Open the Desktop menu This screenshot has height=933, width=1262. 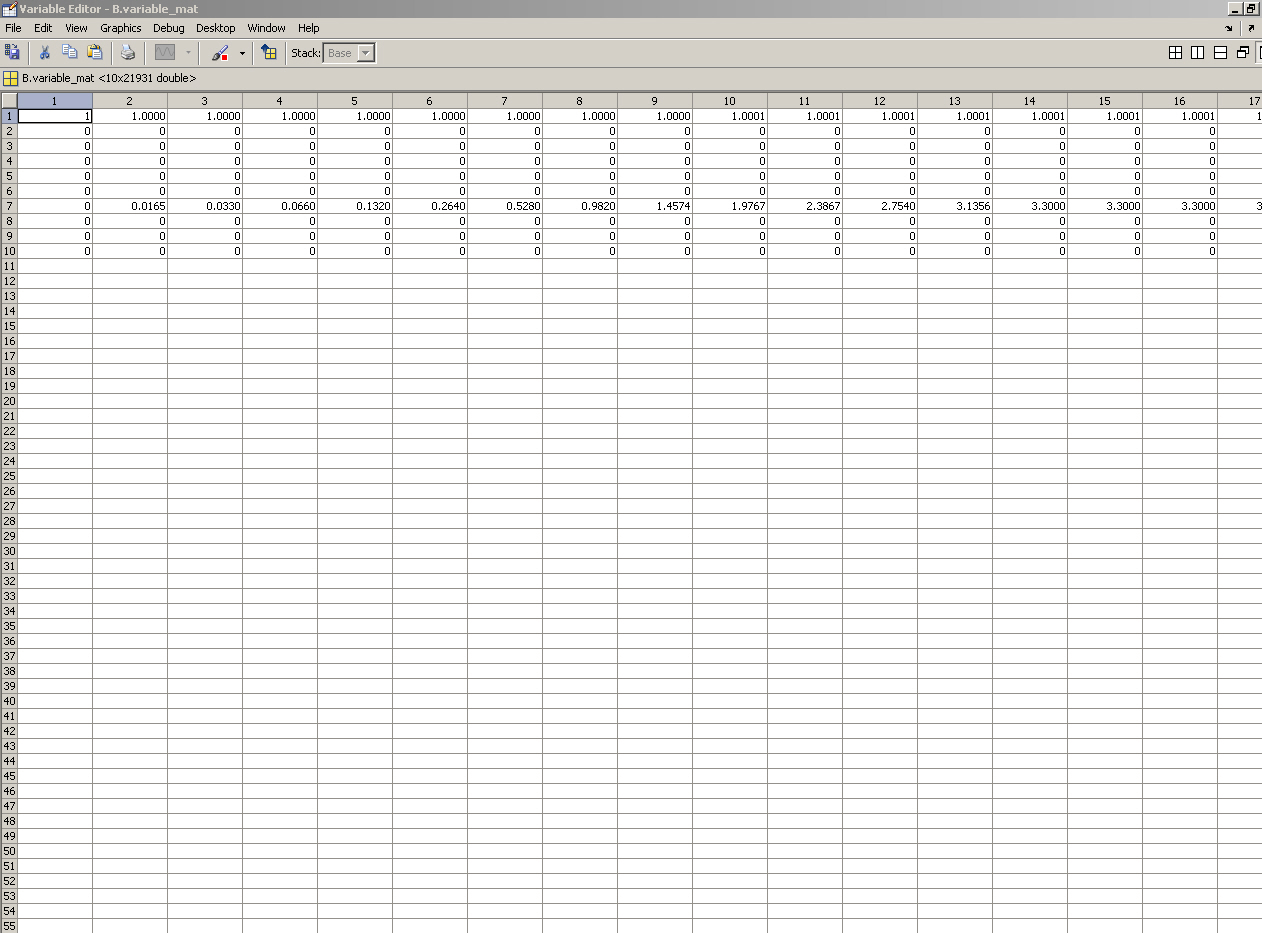pos(216,28)
